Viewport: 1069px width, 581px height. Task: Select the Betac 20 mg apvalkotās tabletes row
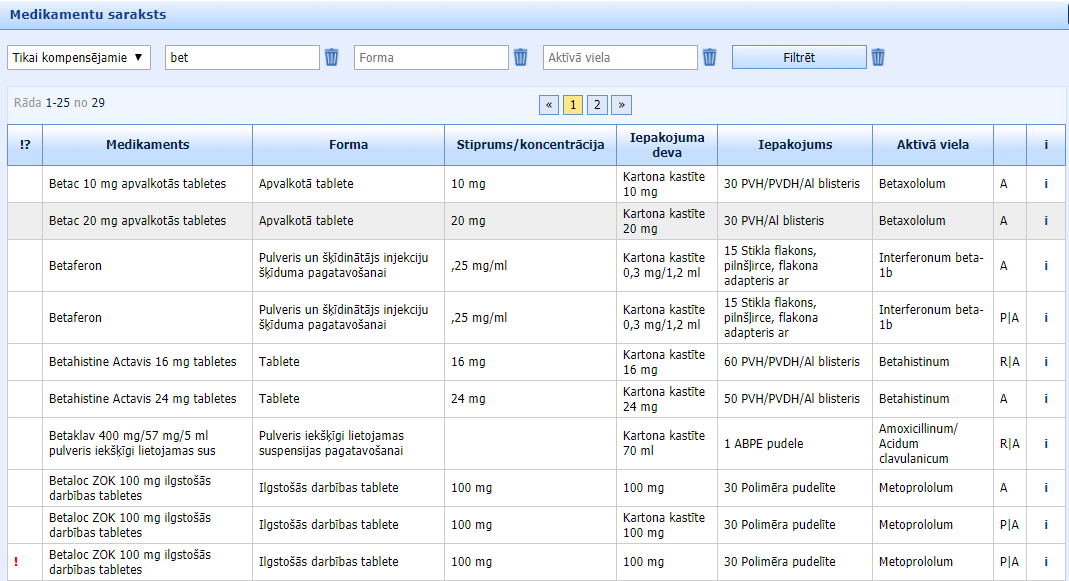[x=138, y=221]
